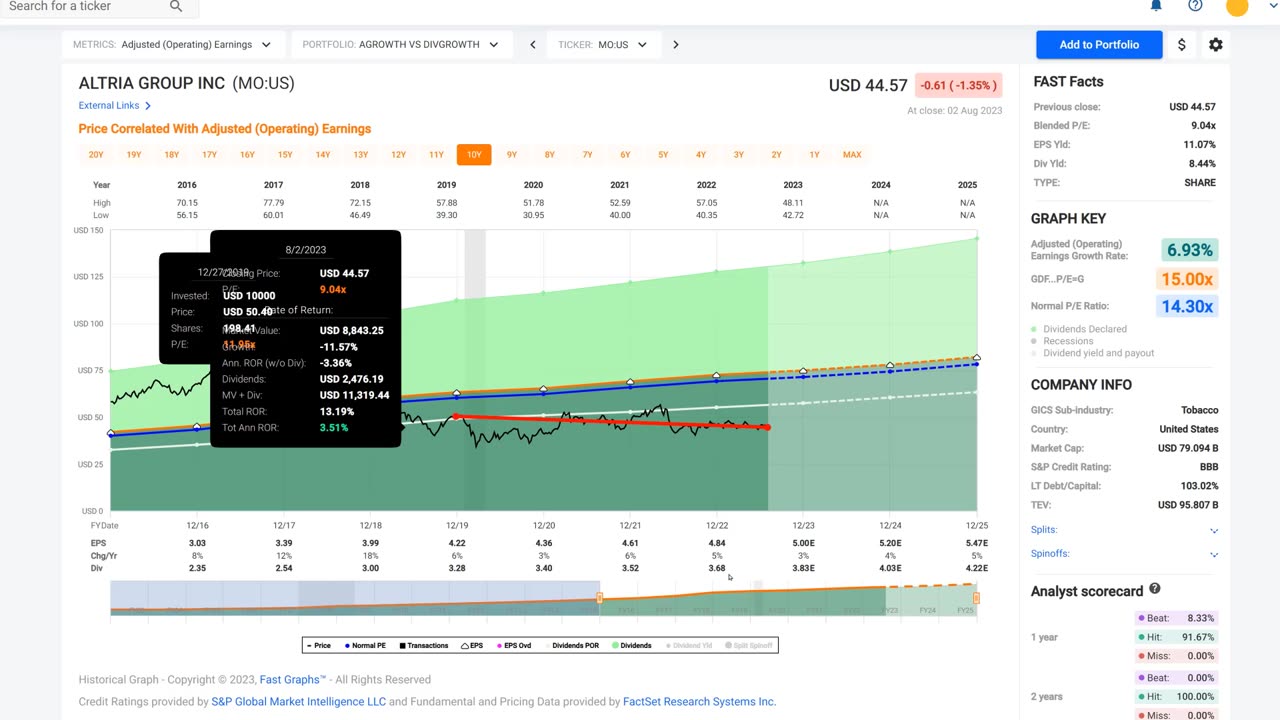Select the 10Y time range tab

pyautogui.click(x=474, y=155)
